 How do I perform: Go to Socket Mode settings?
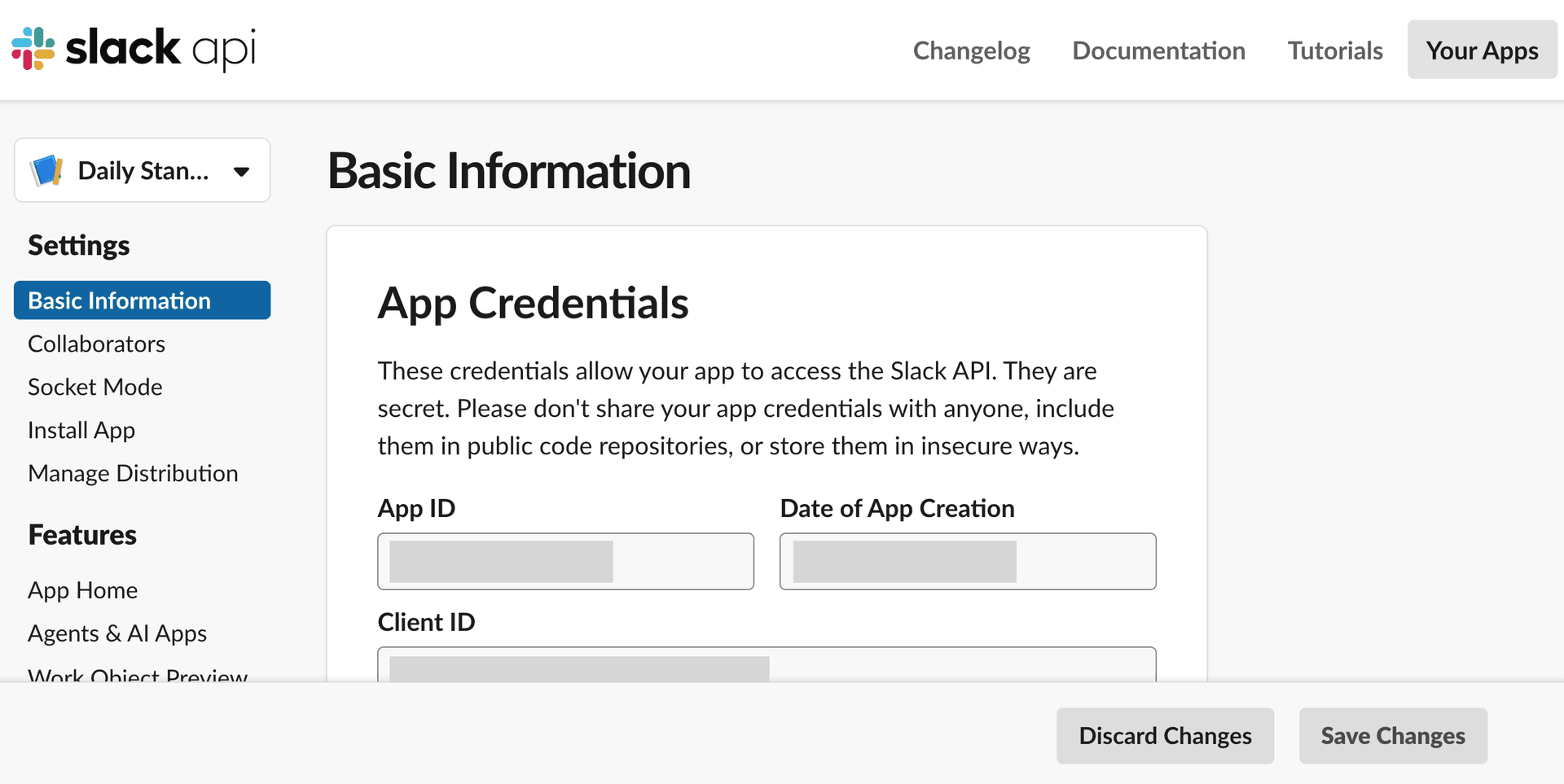[95, 387]
